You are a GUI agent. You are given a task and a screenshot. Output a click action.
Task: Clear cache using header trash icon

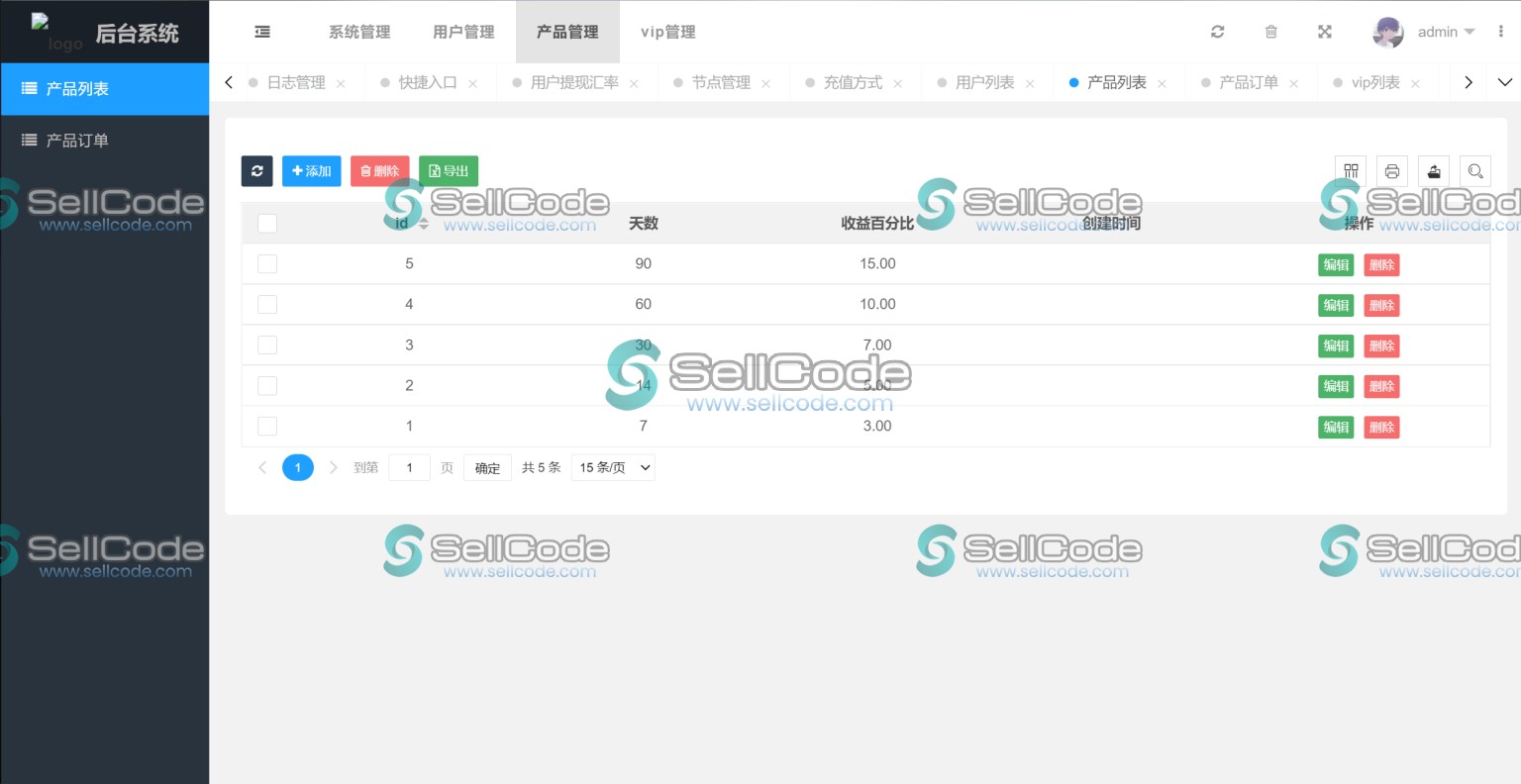click(1271, 32)
